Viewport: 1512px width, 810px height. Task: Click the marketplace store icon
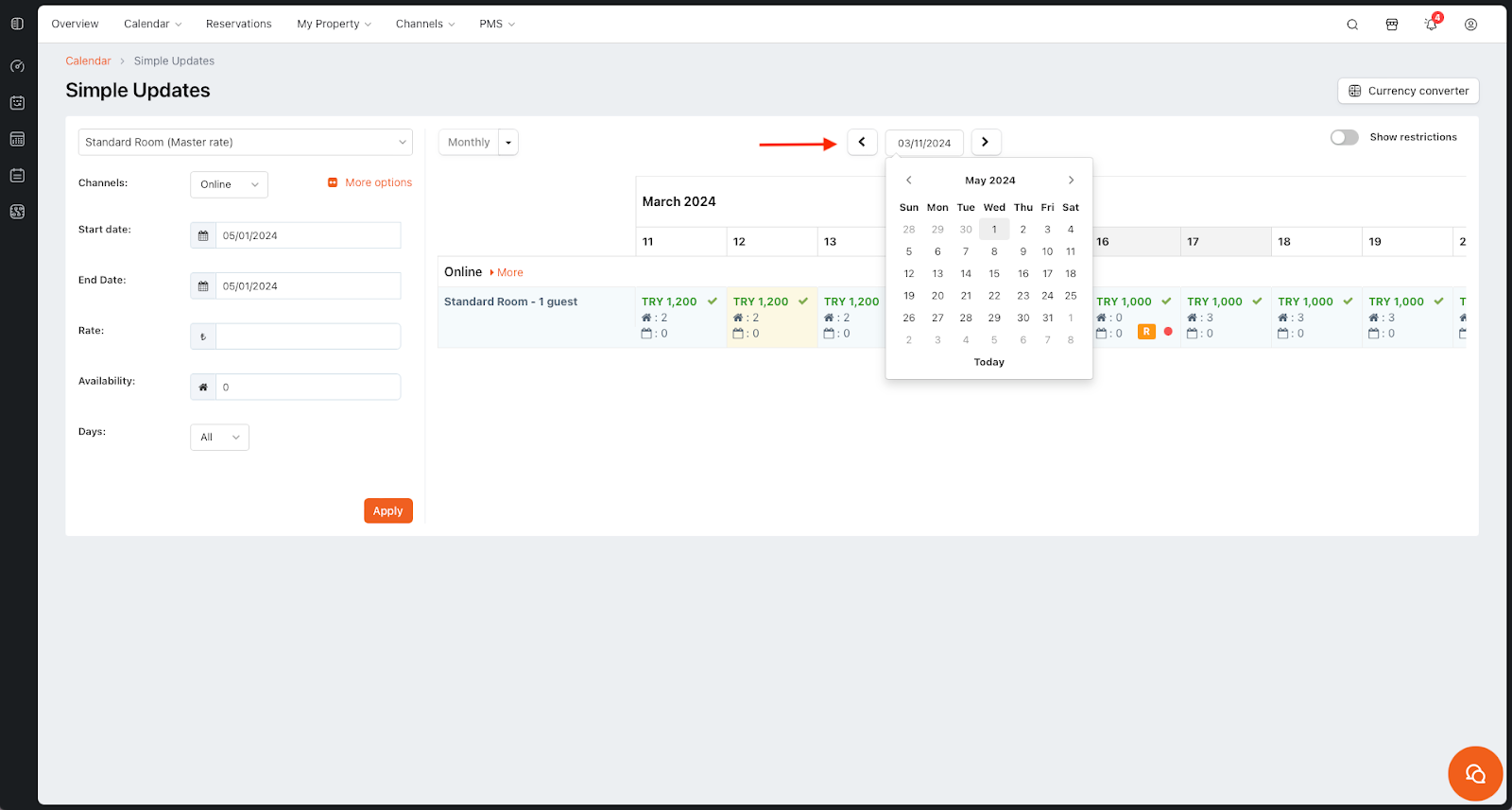1392,25
